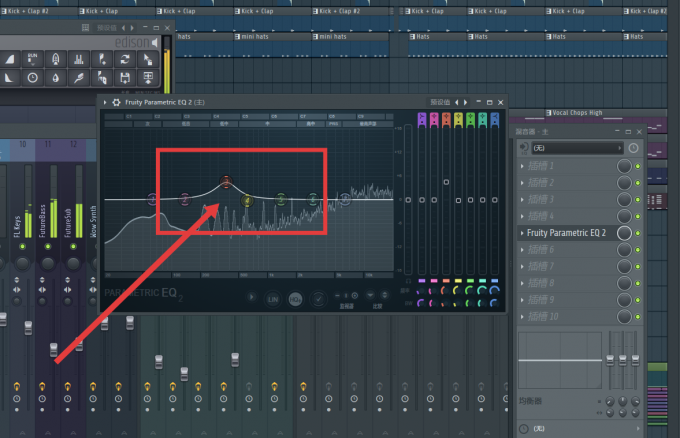Click purple band 1 filter type flag
Screen dimensions: 680x438
click(x=422, y=119)
